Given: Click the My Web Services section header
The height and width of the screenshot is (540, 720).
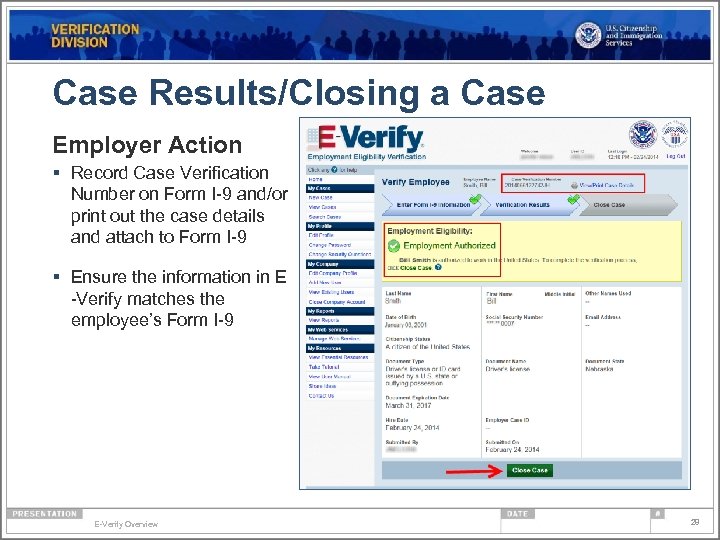Looking at the screenshot, I should 340,330.
